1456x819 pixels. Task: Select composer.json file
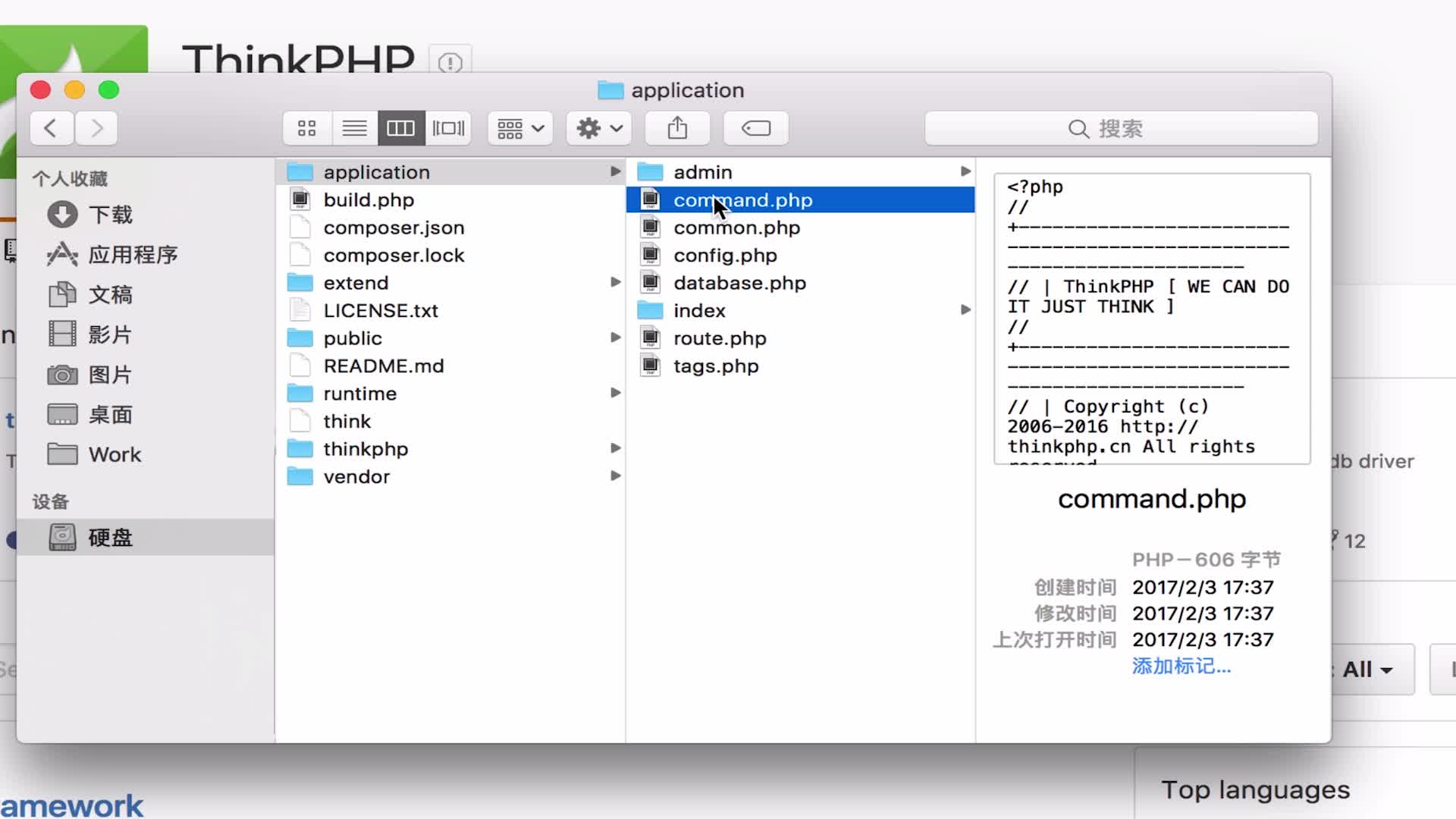[x=451, y=227]
